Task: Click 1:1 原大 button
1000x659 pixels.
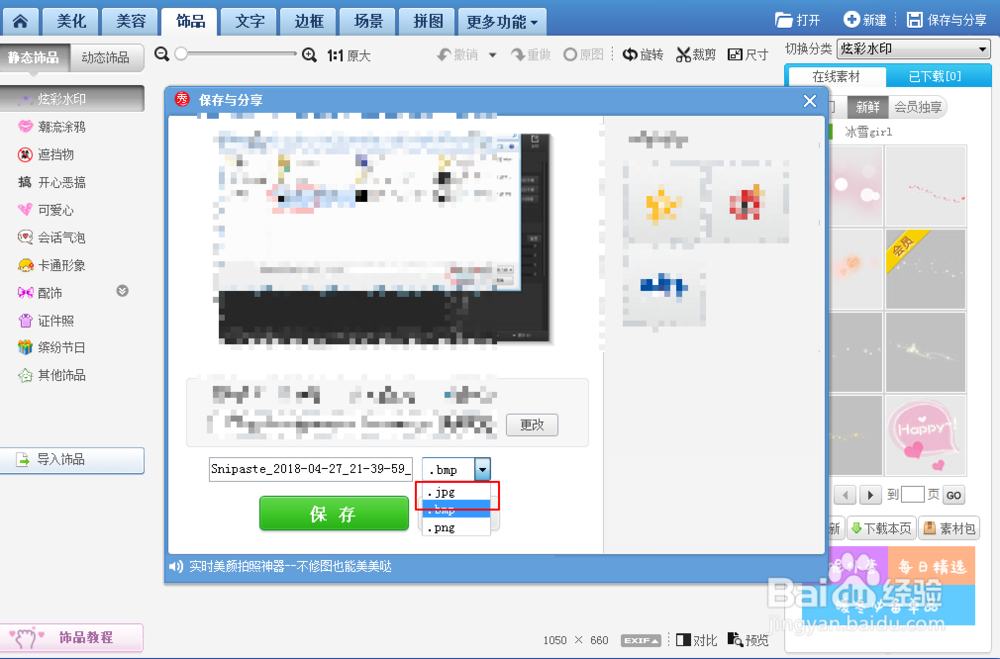Action: coord(349,56)
